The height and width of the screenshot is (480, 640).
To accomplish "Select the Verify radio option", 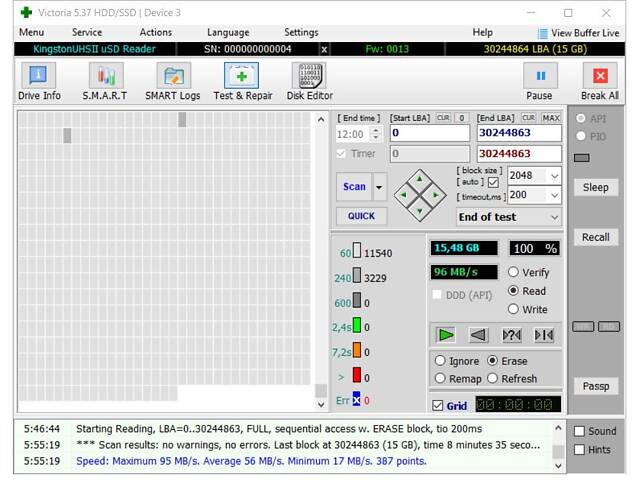I will click(514, 272).
